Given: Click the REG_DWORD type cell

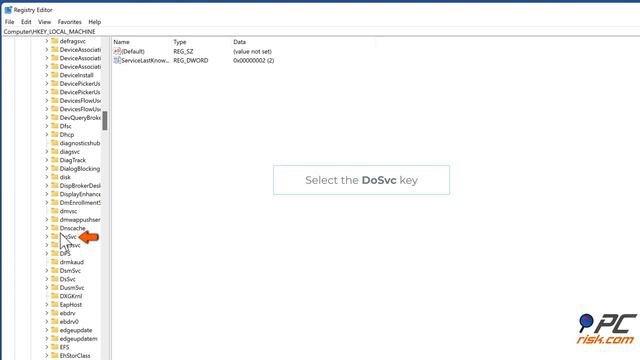Looking at the screenshot, I should click(x=191, y=60).
